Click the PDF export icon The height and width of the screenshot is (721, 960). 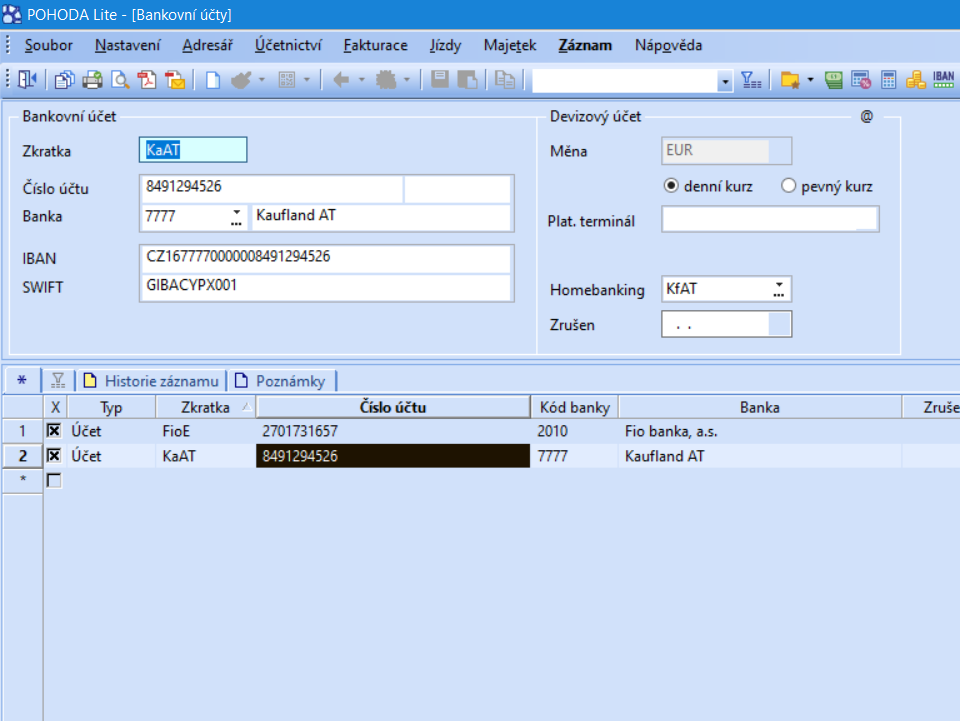point(147,80)
